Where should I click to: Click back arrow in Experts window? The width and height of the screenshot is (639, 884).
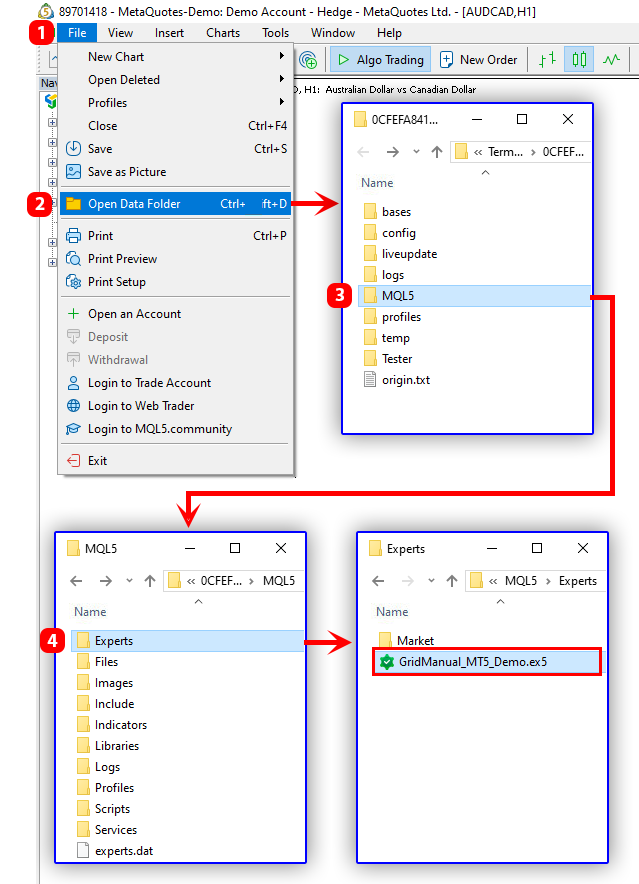coord(378,581)
